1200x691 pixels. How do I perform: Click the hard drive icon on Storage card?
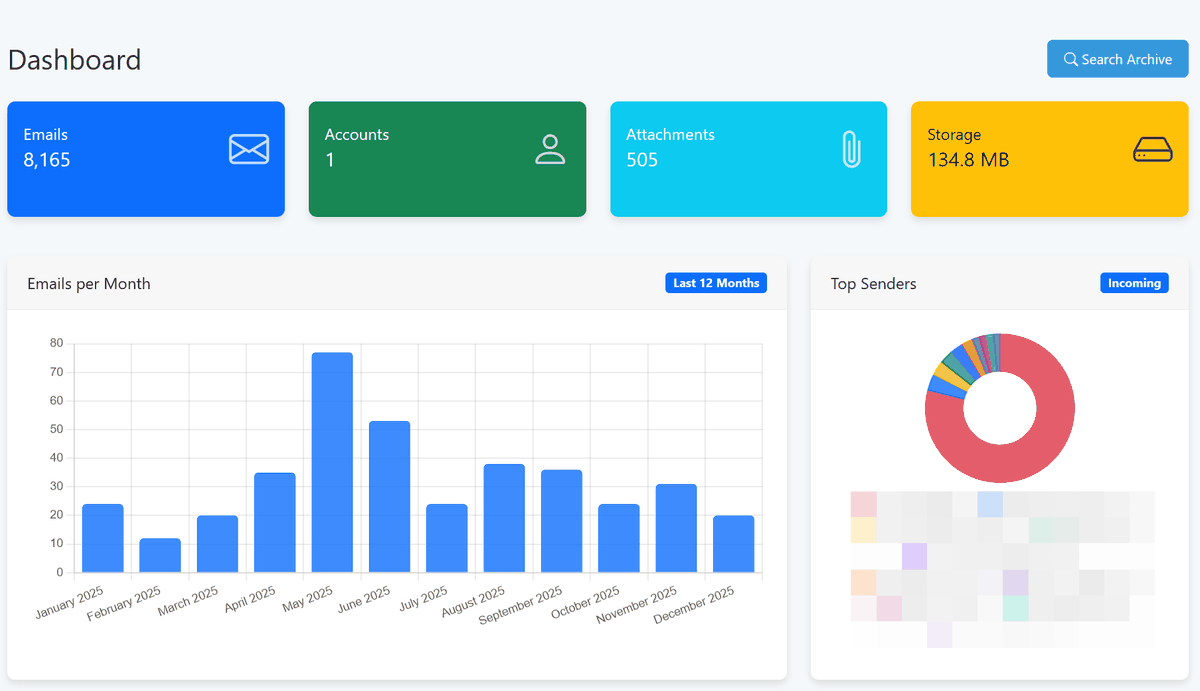pyautogui.click(x=1152, y=149)
